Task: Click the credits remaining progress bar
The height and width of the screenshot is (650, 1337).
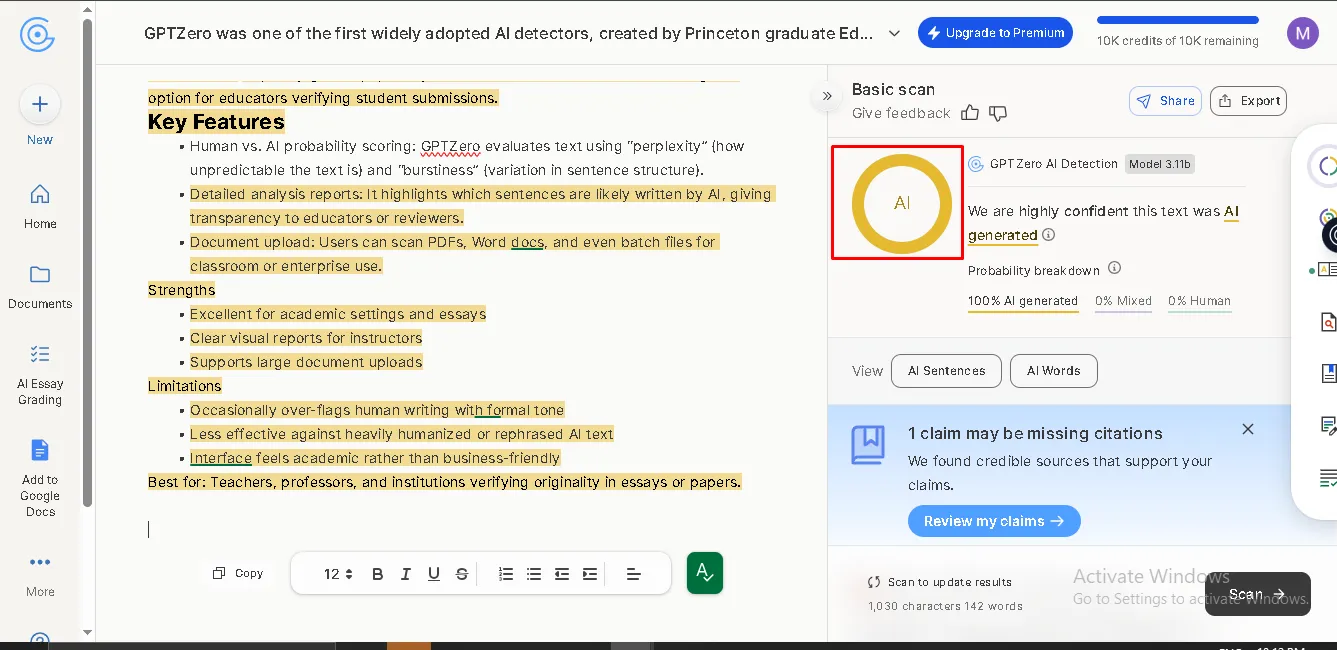Action: click(x=1177, y=20)
